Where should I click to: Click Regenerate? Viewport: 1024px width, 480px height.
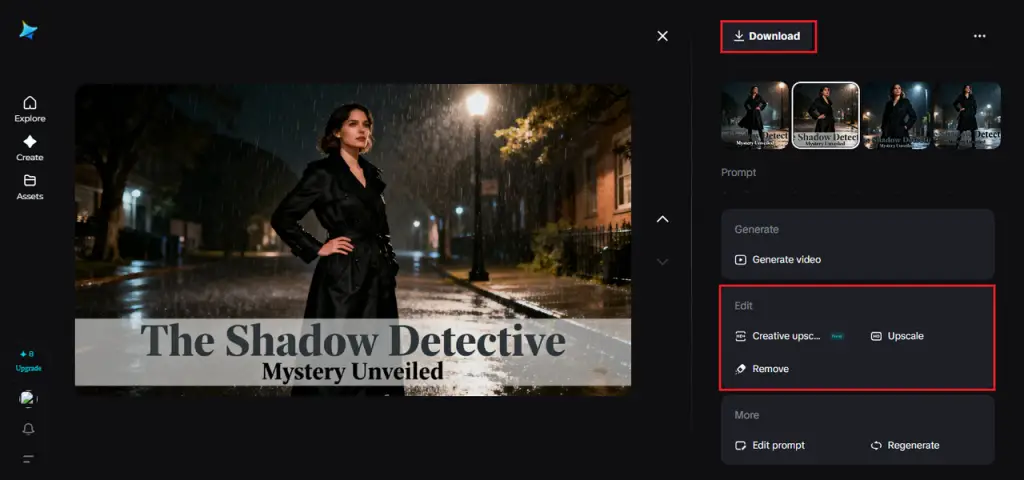[x=904, y=445]
